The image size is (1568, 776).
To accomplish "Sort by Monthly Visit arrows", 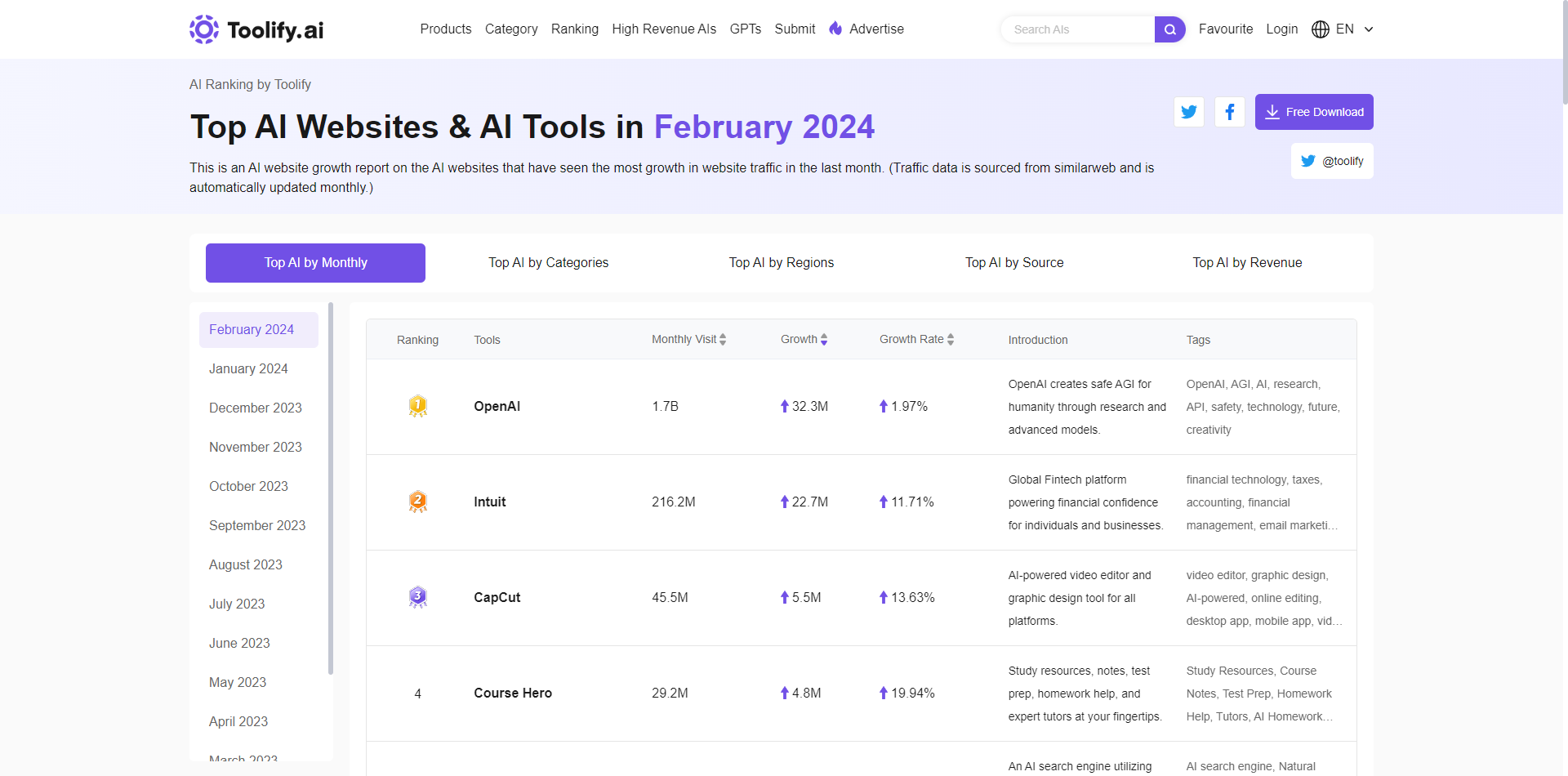I will (723, 340).
